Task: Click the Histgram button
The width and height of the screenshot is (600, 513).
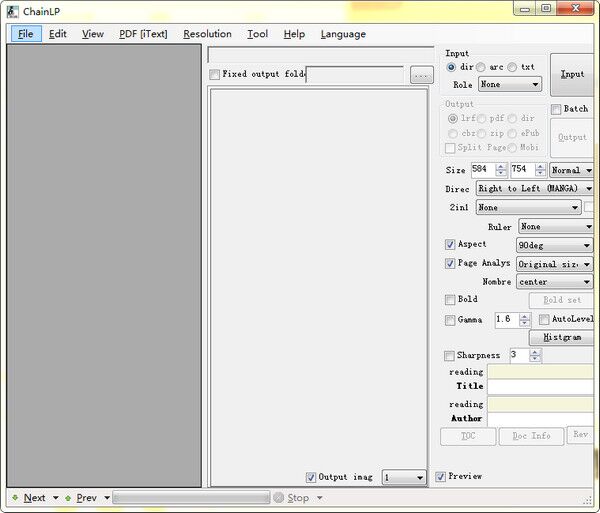Action: point(562,338)
